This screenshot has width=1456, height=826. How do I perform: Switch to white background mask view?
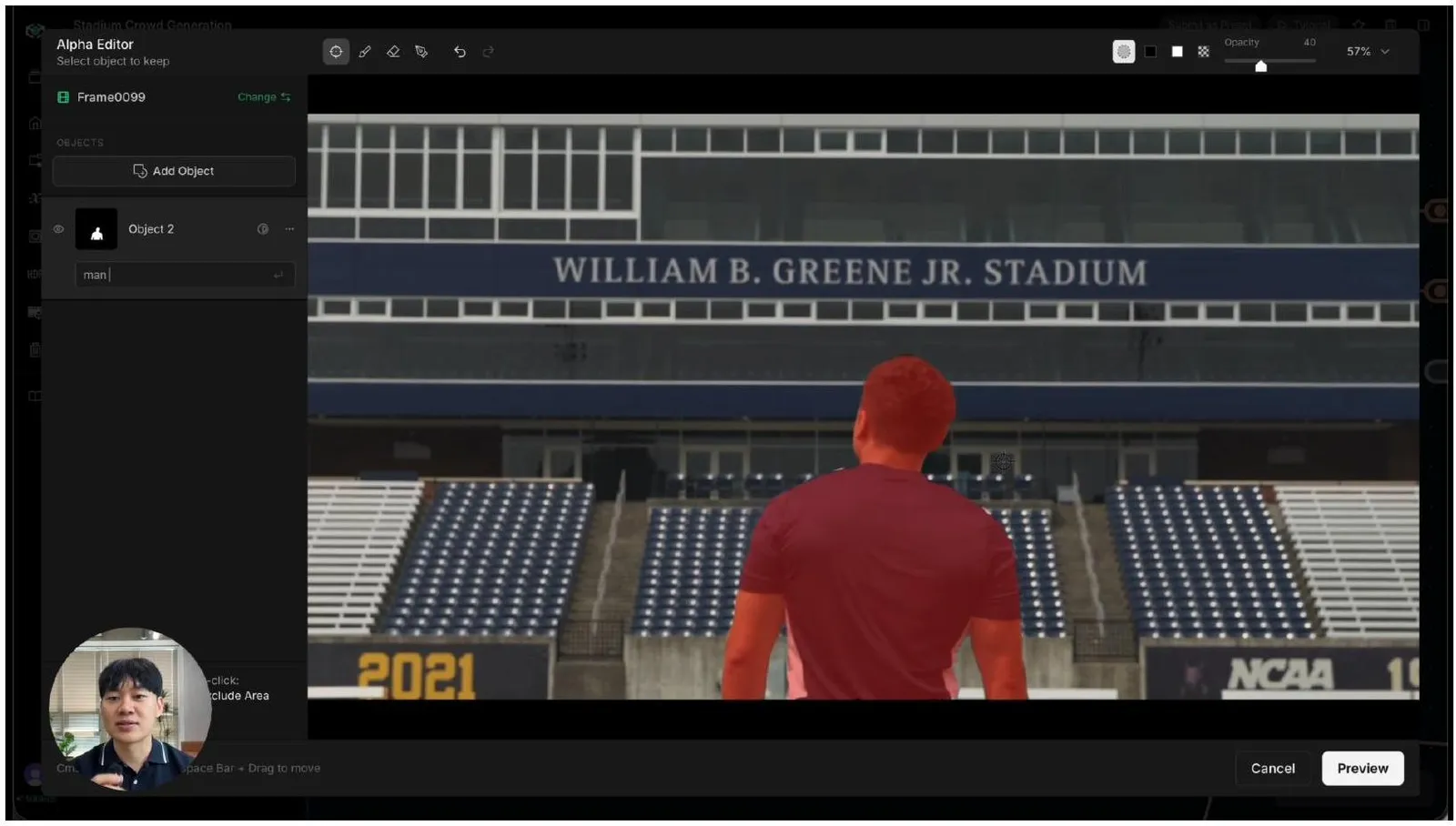[x=1178, y=52]
